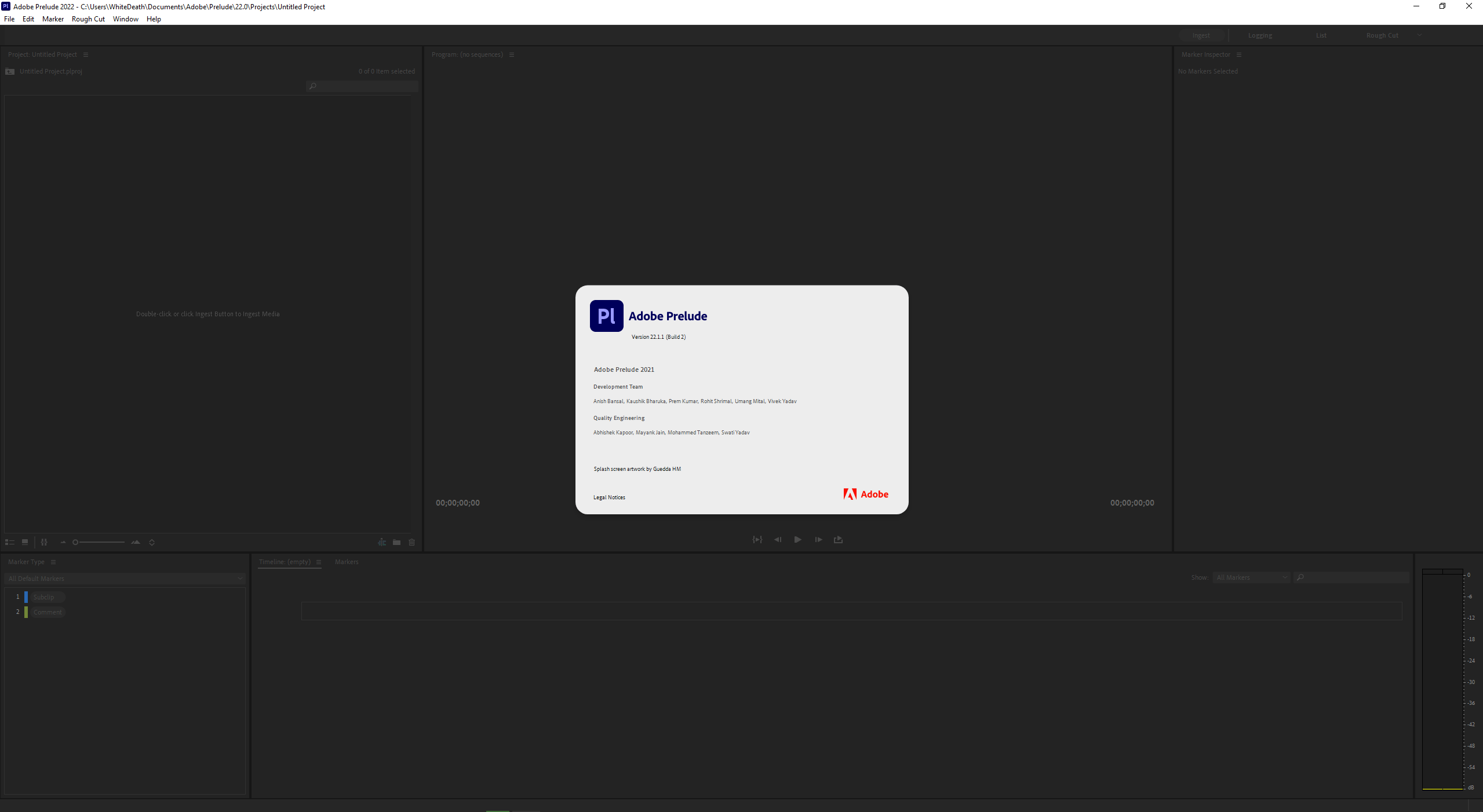
Task: Switch to the Rough Cut workspace tab
Action: tap(1382, 35)
